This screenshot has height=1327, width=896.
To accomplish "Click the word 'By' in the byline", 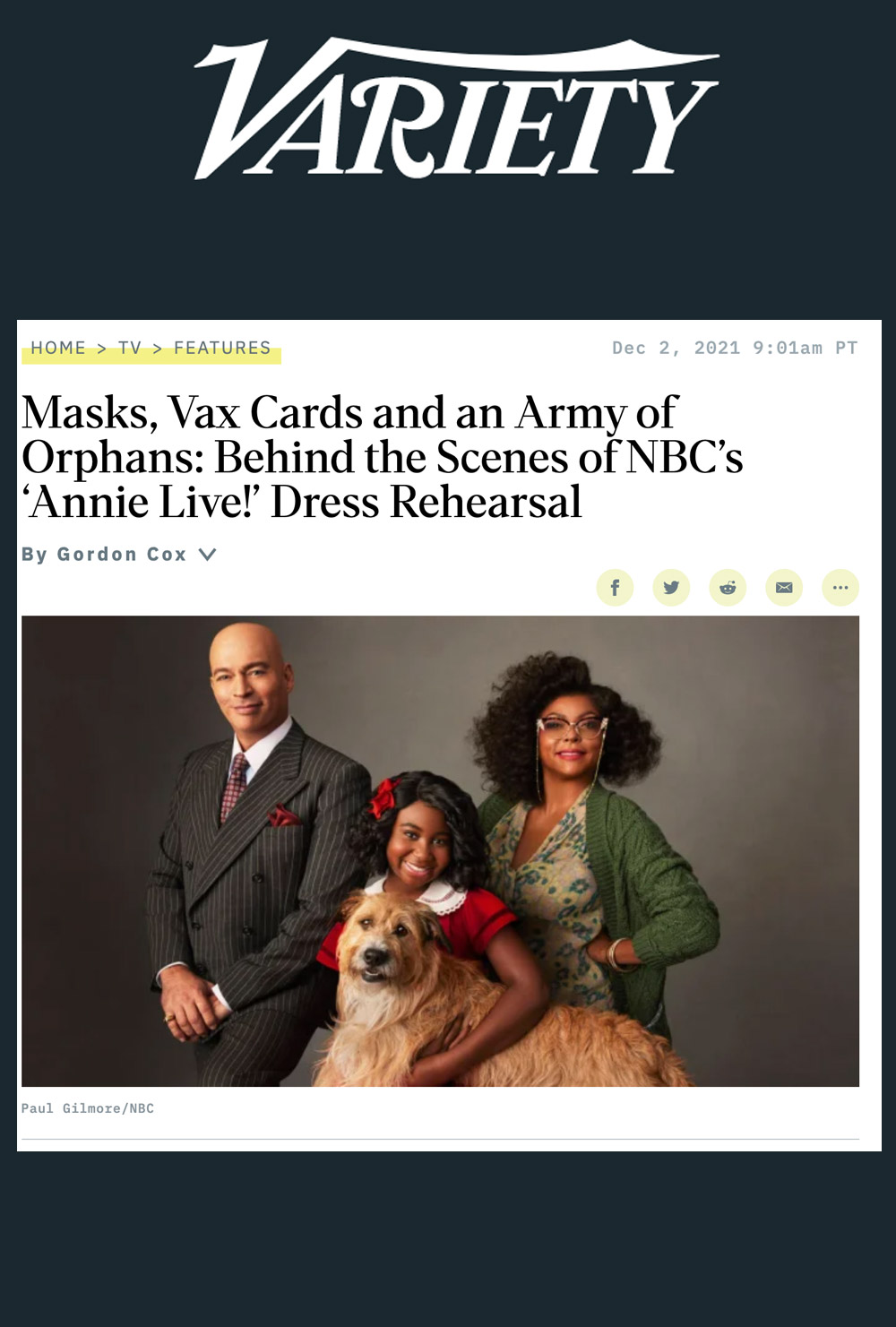I will (34, 555).
